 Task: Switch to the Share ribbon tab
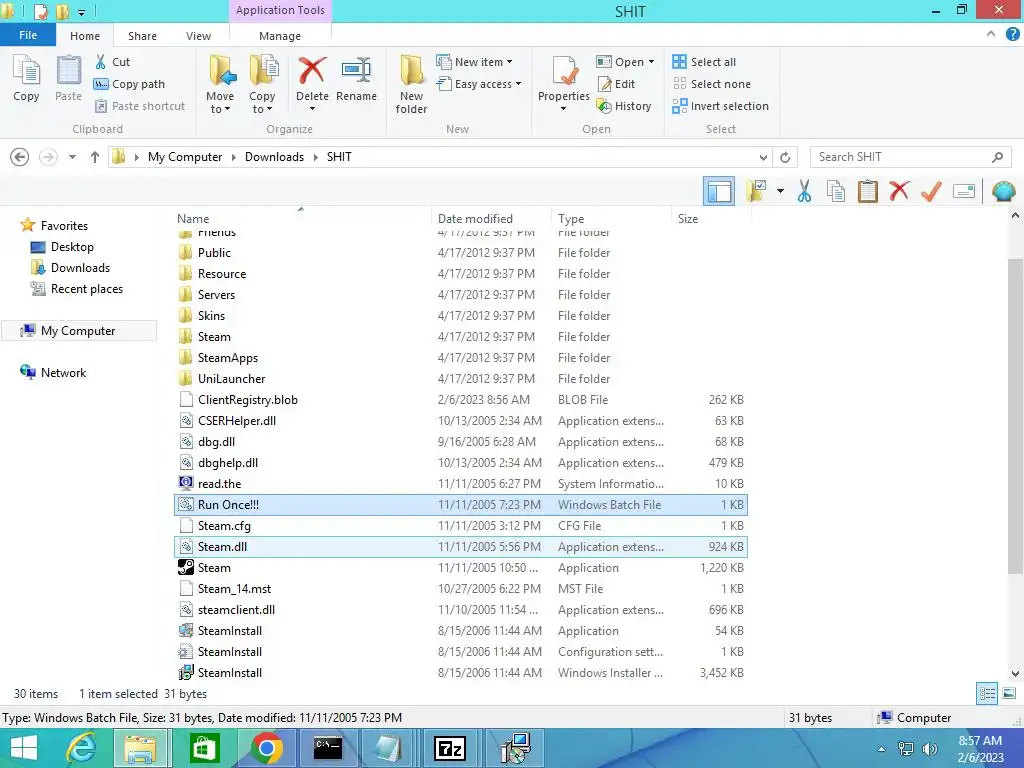coord(142,36)
